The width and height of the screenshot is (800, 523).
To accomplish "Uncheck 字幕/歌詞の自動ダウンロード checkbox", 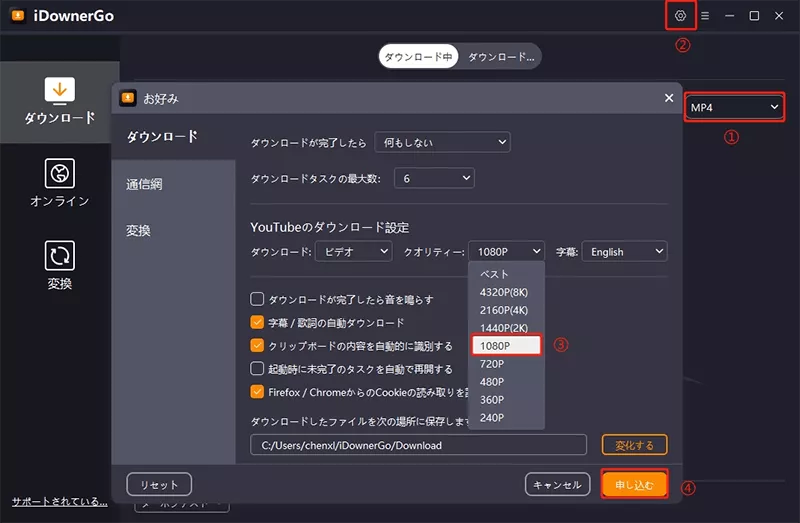I will (x=257, y=322).
